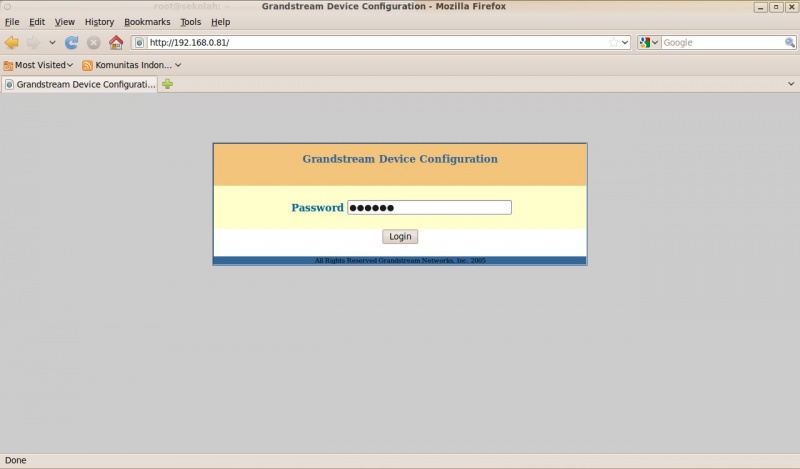List all tabs dropdown arrow
The image size is (800, 469).
790,84
